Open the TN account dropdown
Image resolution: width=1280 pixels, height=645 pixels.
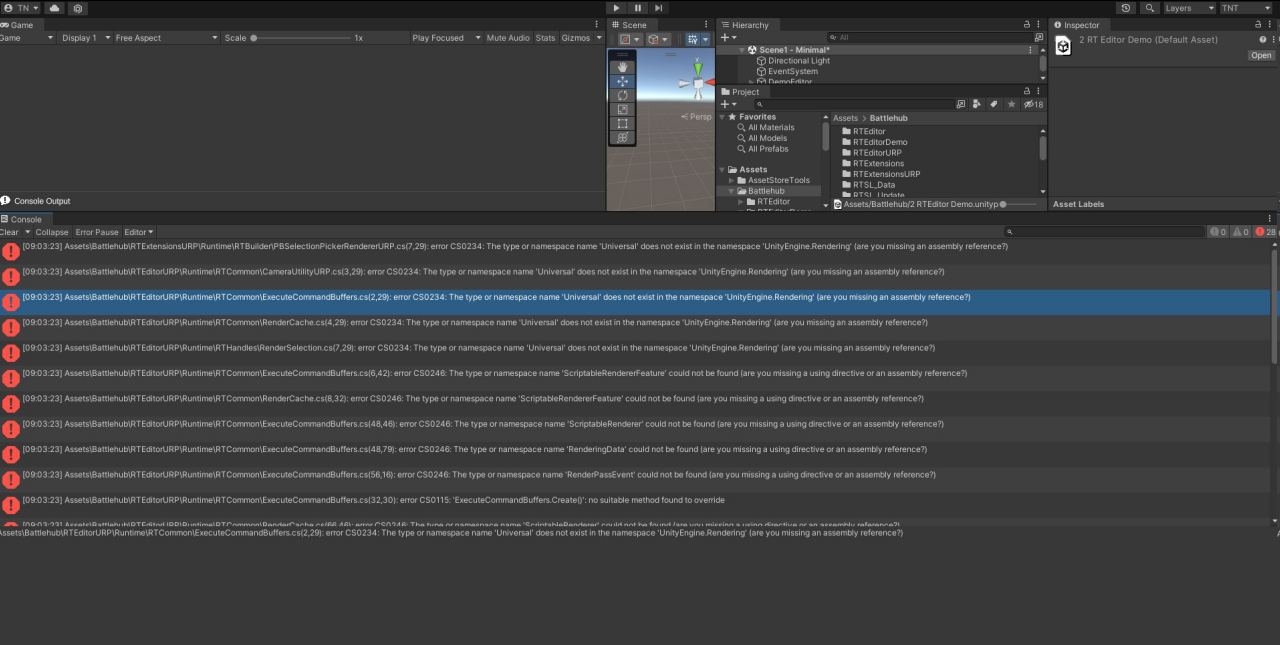click(21, 8)
